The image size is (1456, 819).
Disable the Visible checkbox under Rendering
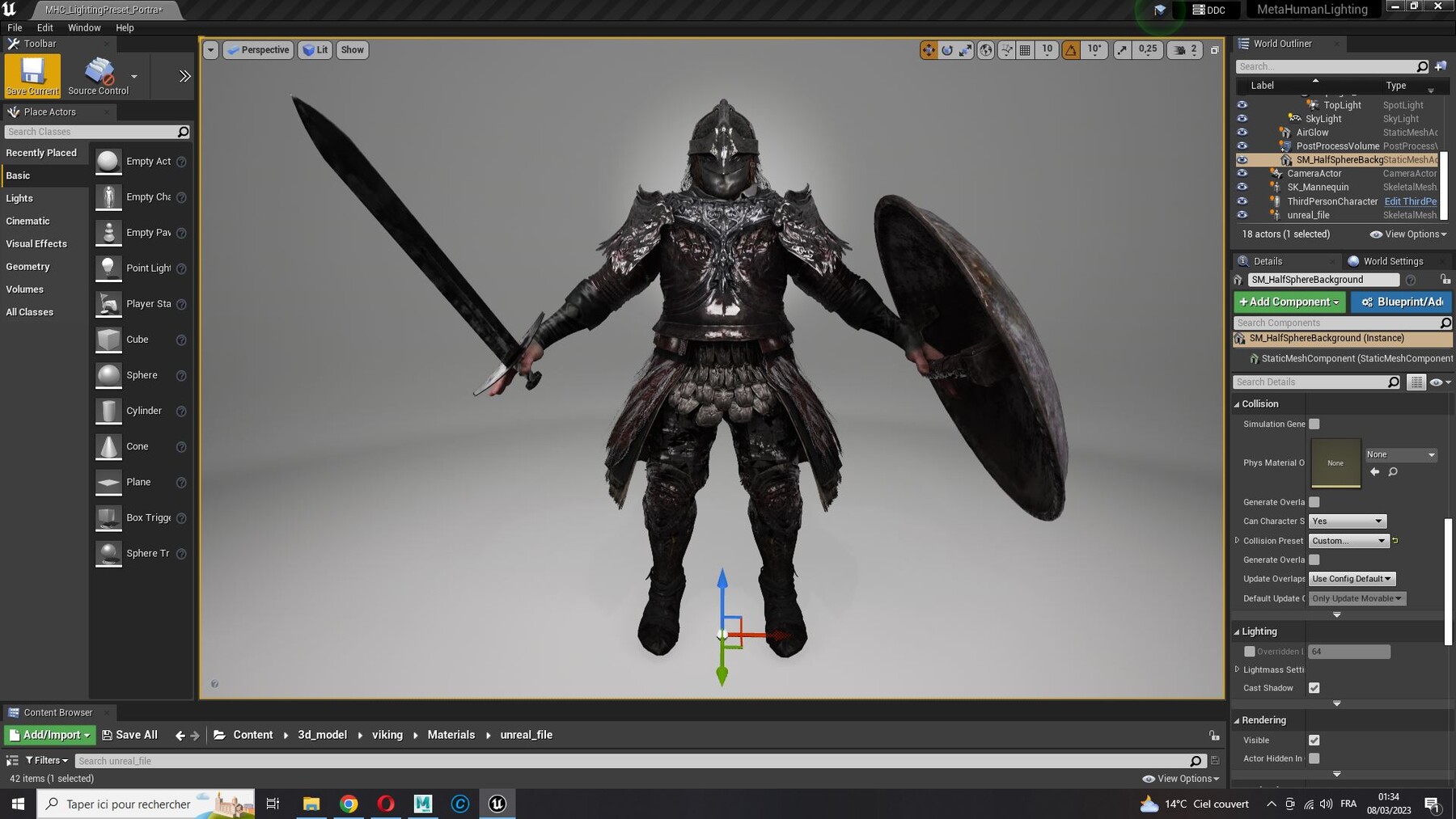[1314, 740]
